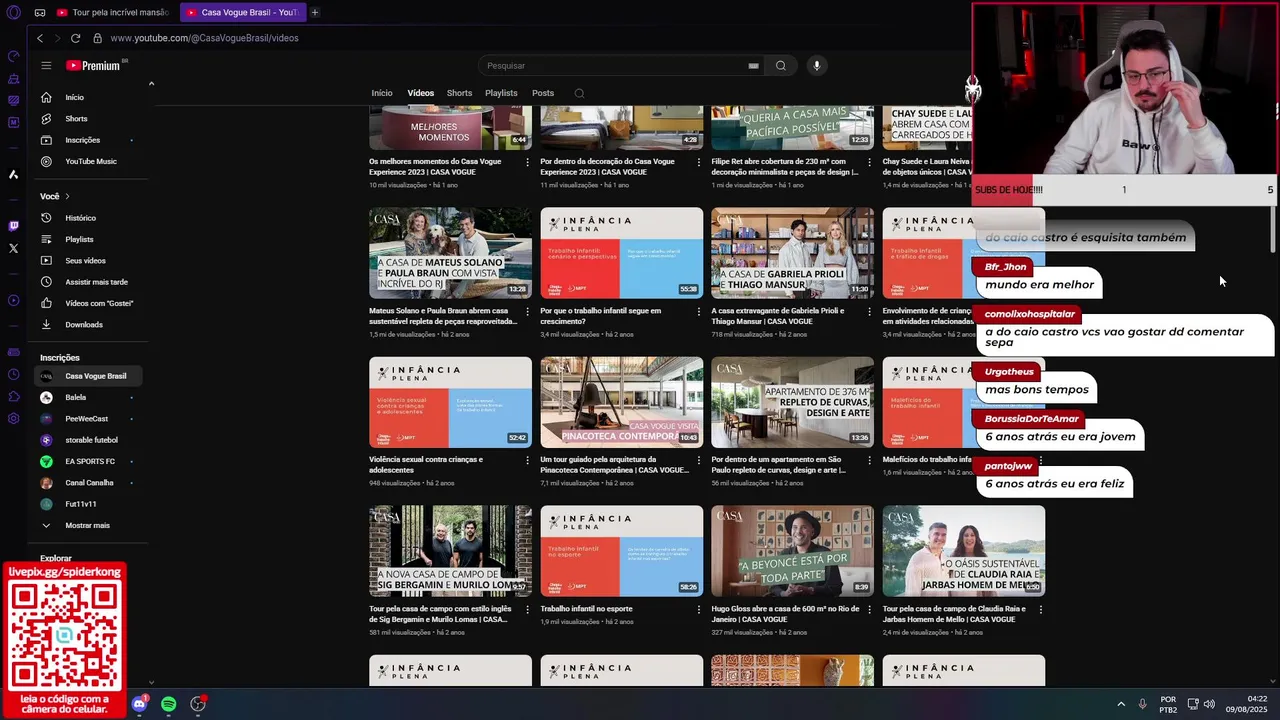Open 'Por que o trabalho infantil segue' title
1280x720 pixels.
601,316
